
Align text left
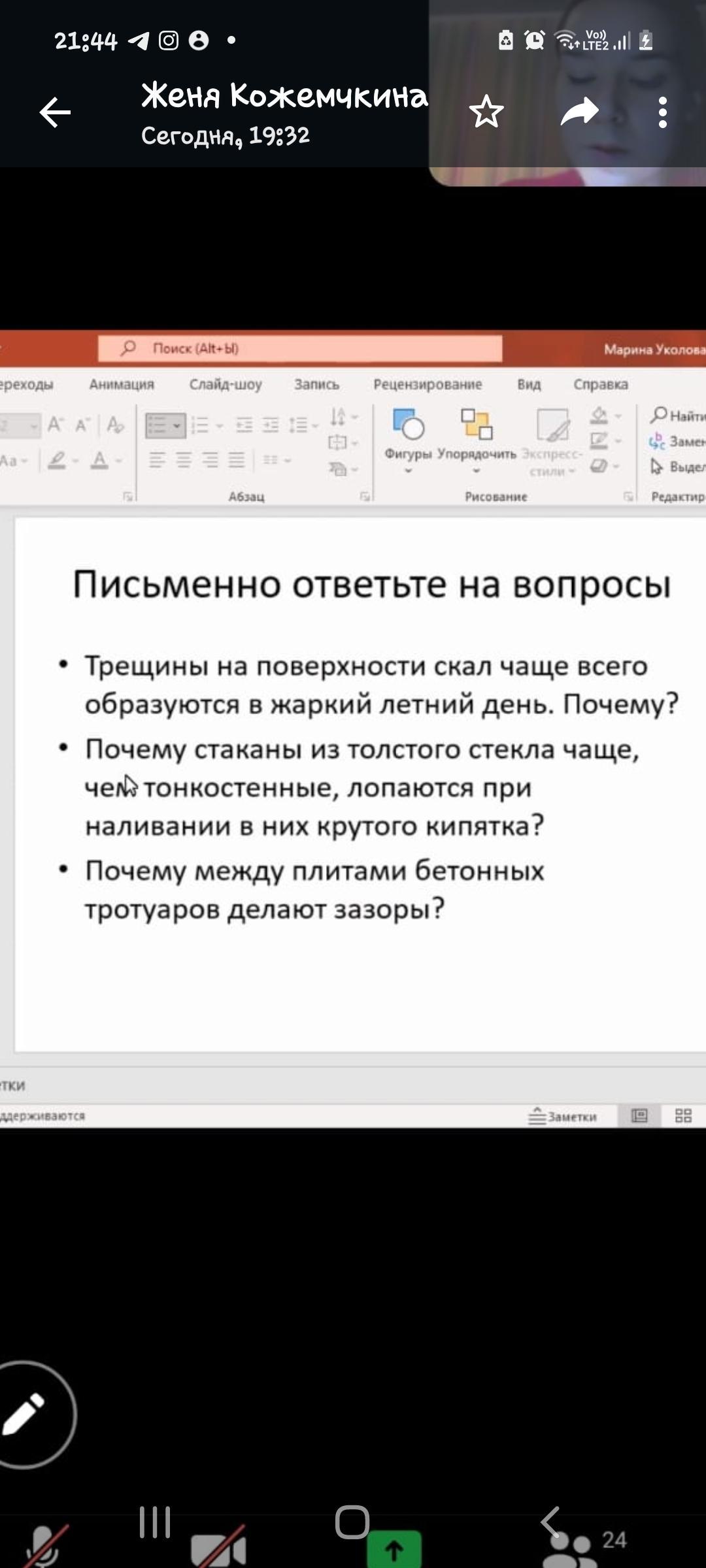pos(157,461)
